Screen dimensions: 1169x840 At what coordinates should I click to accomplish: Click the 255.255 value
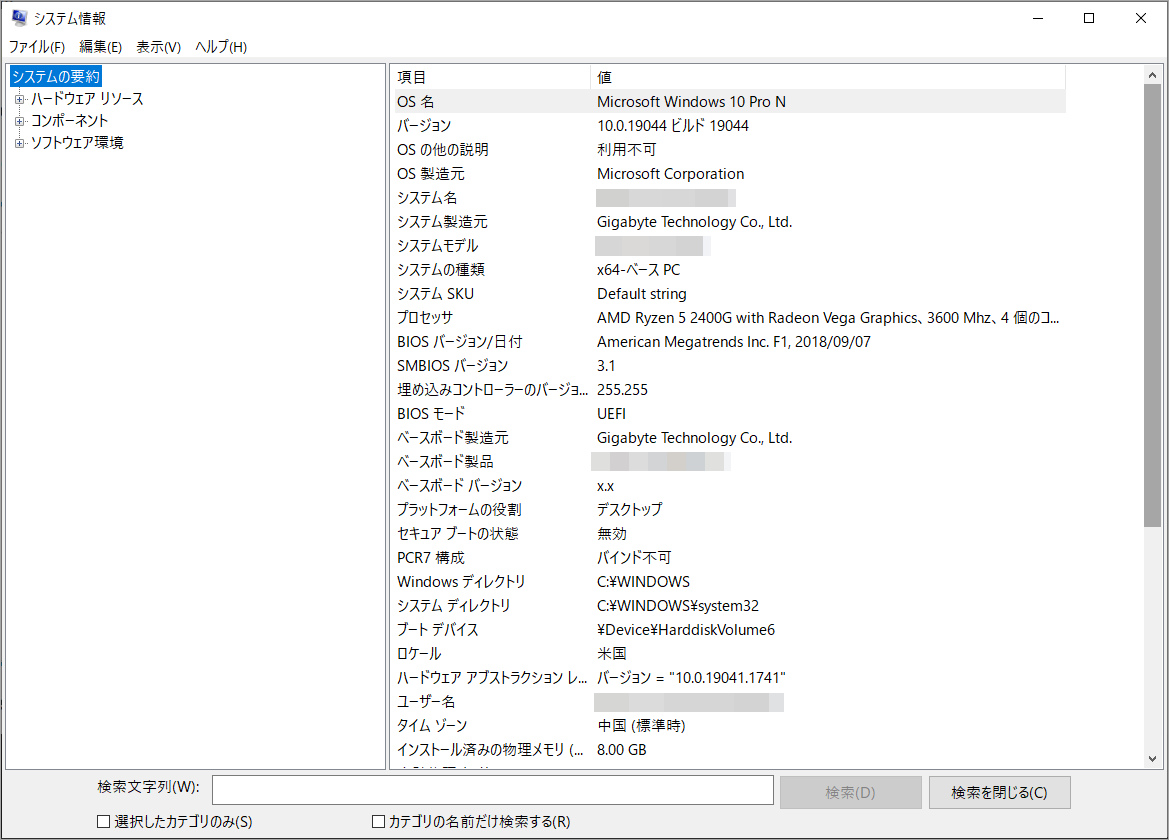click(x=623, y=390)
